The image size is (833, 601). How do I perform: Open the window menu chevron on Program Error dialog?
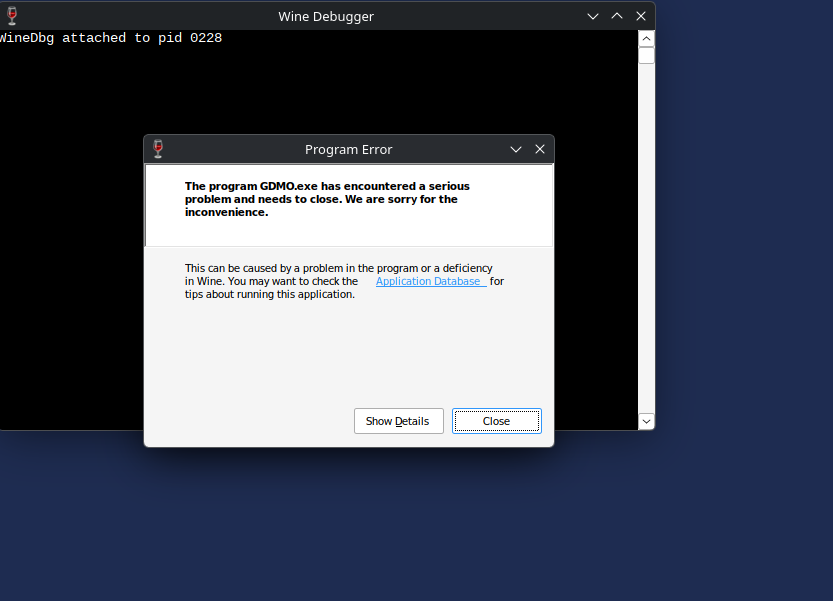point(515,148)
